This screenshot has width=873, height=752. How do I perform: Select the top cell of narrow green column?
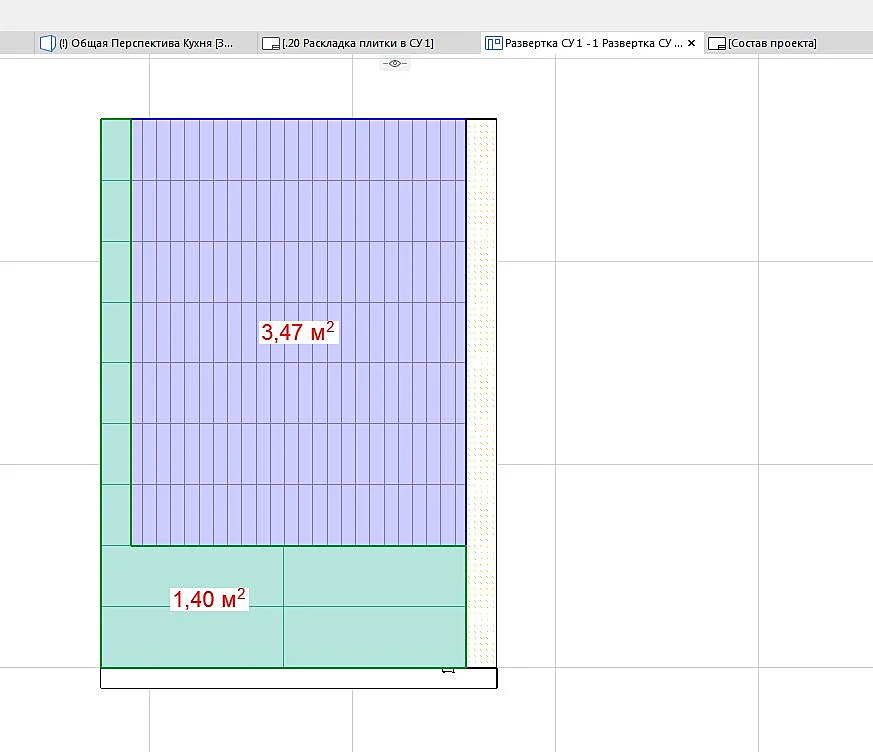tap(116, 150)
